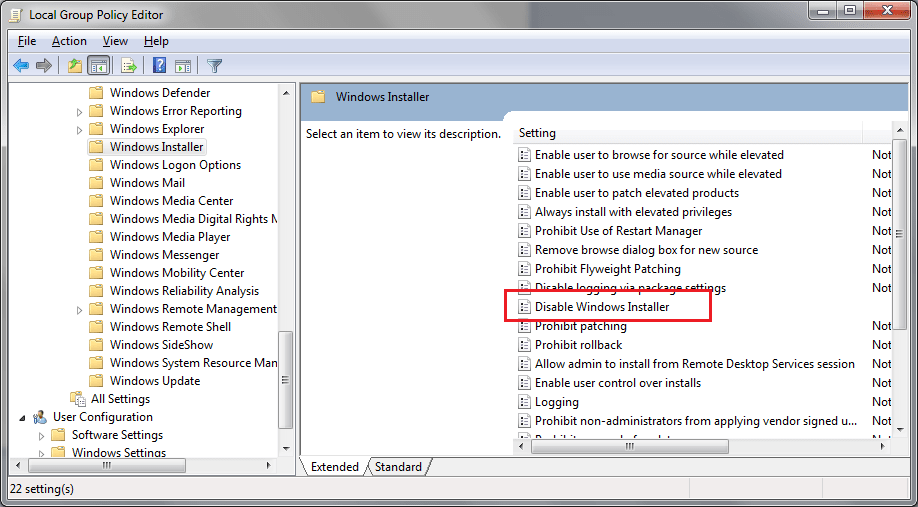Toggle the Show/Hide Action Pane icon
The height and width of the screenshot is (507, 918).
point(183,66)
